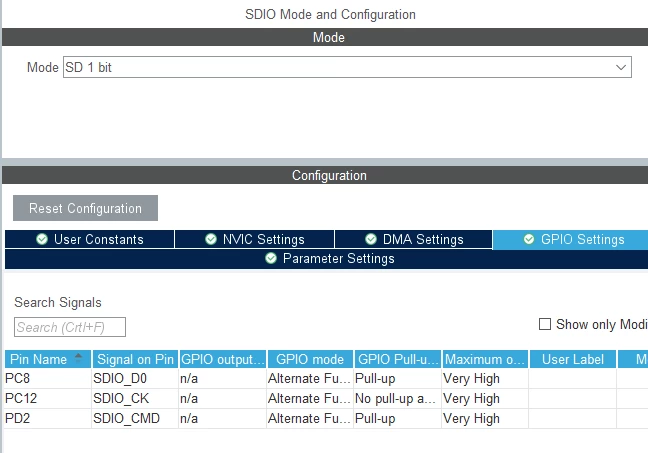
Task: Click green check icon on DMA Settings tab
Action: coord(371,239)
